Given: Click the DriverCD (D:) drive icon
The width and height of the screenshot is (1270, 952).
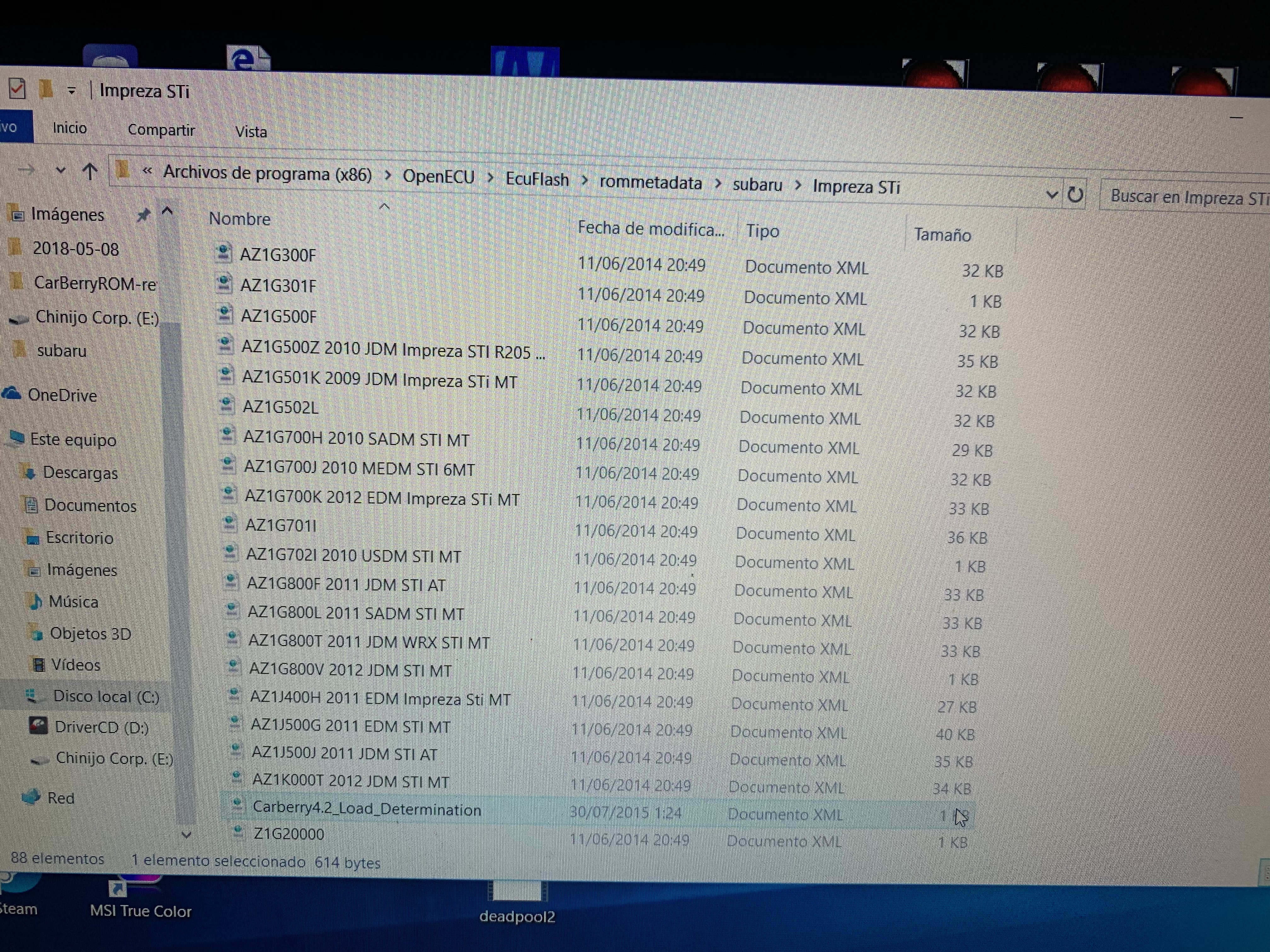Looking at the screenshot, I should point(38,726).
